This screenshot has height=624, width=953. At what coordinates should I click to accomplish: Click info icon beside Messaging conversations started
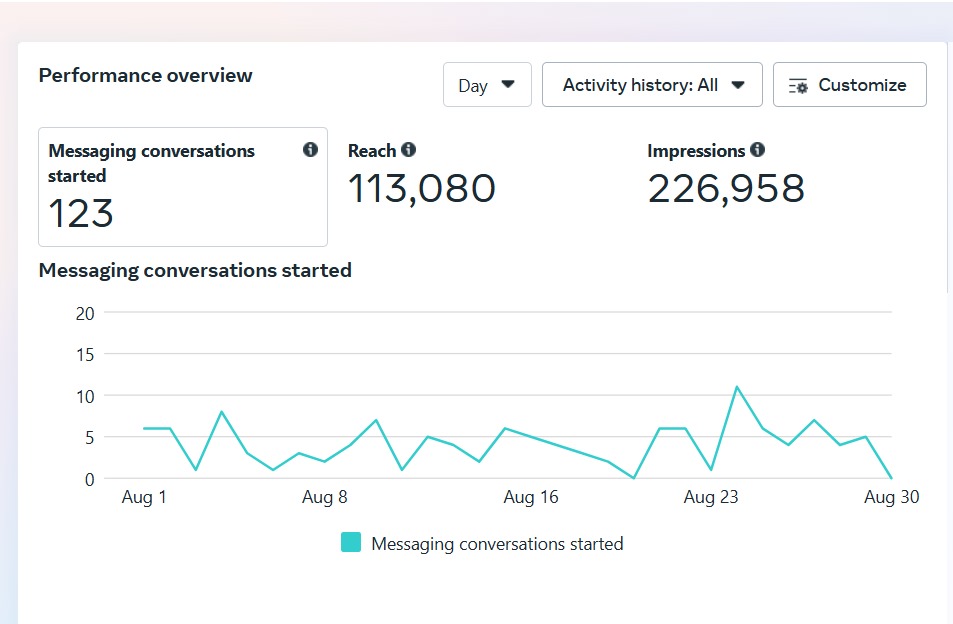310,150
